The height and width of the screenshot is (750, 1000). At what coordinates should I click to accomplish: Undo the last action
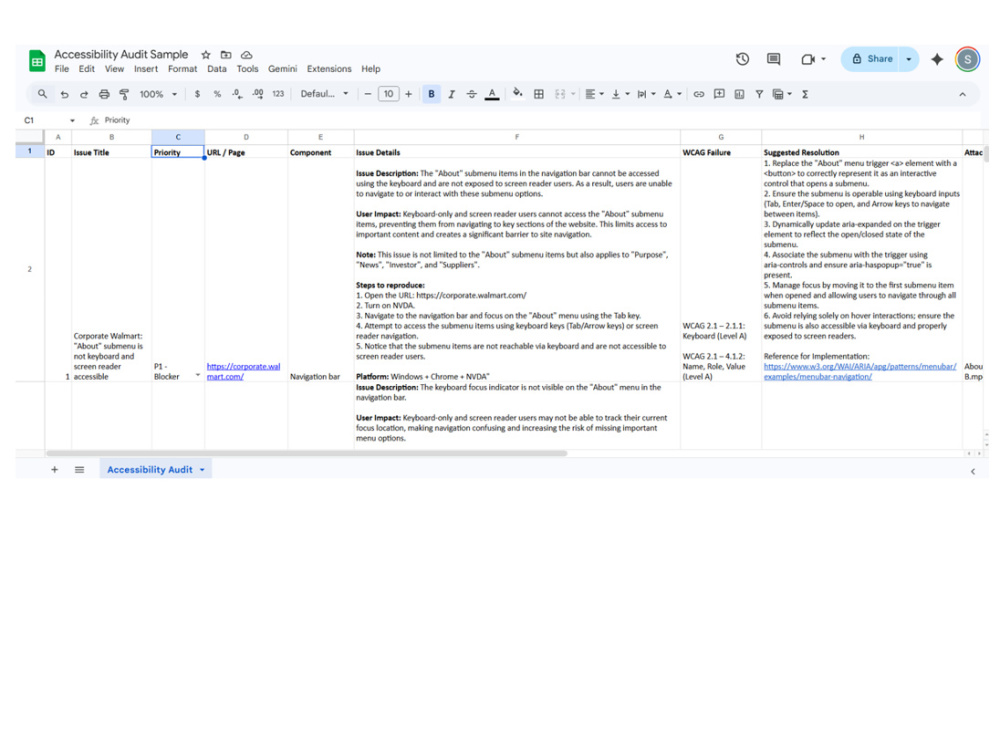[x=64, y=94]
